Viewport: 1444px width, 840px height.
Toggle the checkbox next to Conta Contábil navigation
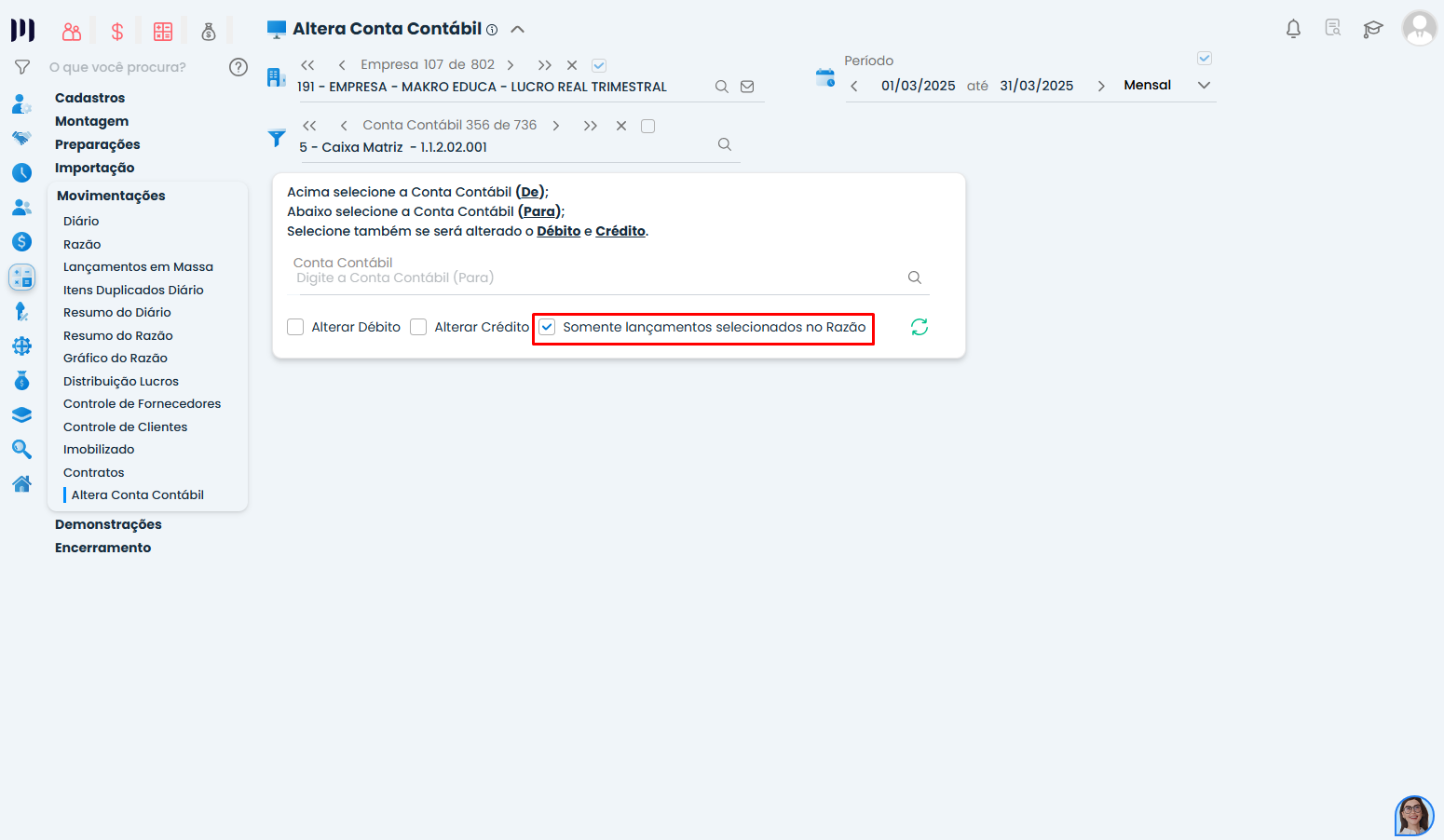pyautogui.click(x=648, y=126)
